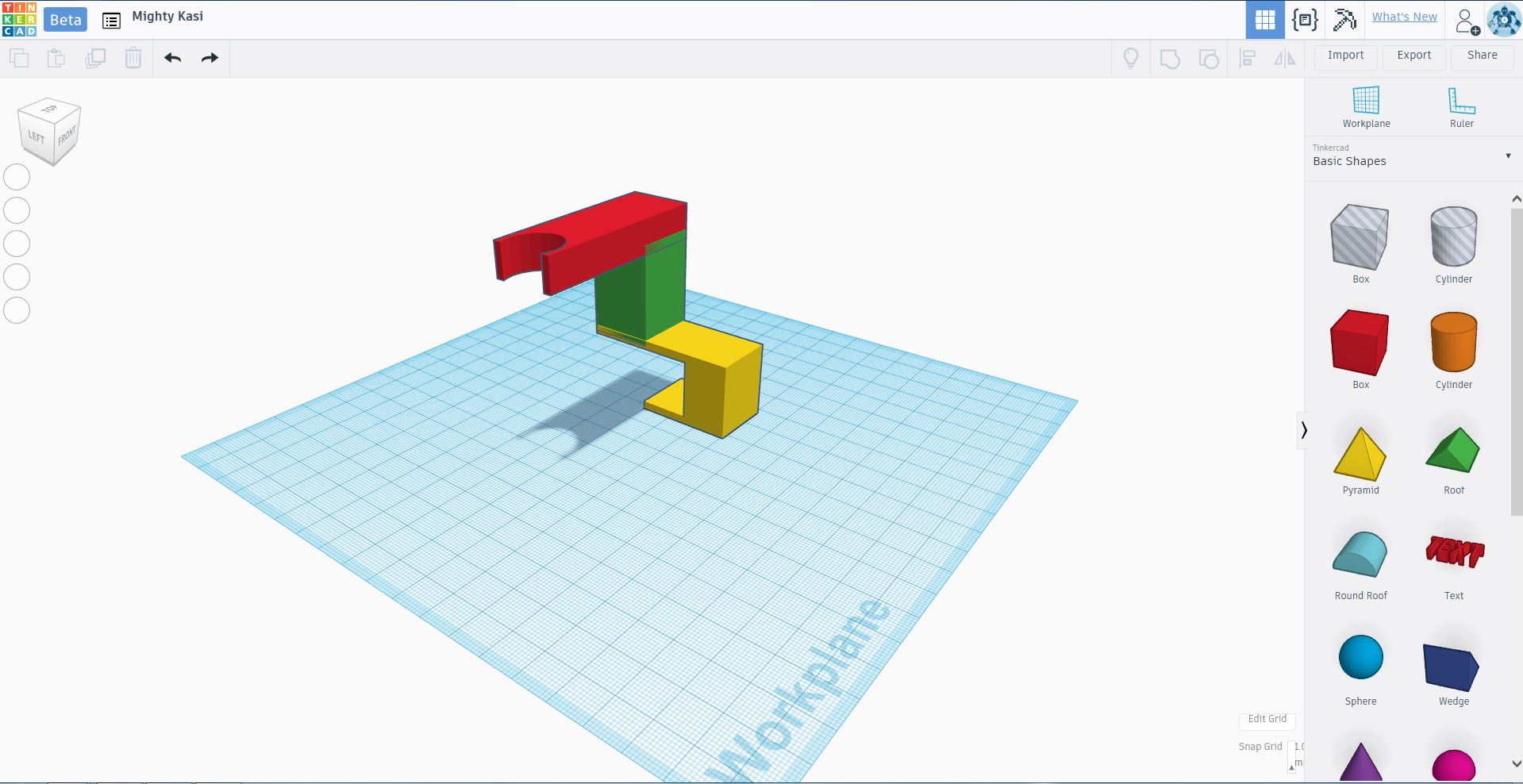Click the shapes panel scroll-up arrow
This screenshot has height=784, width=1523.
1516,198
